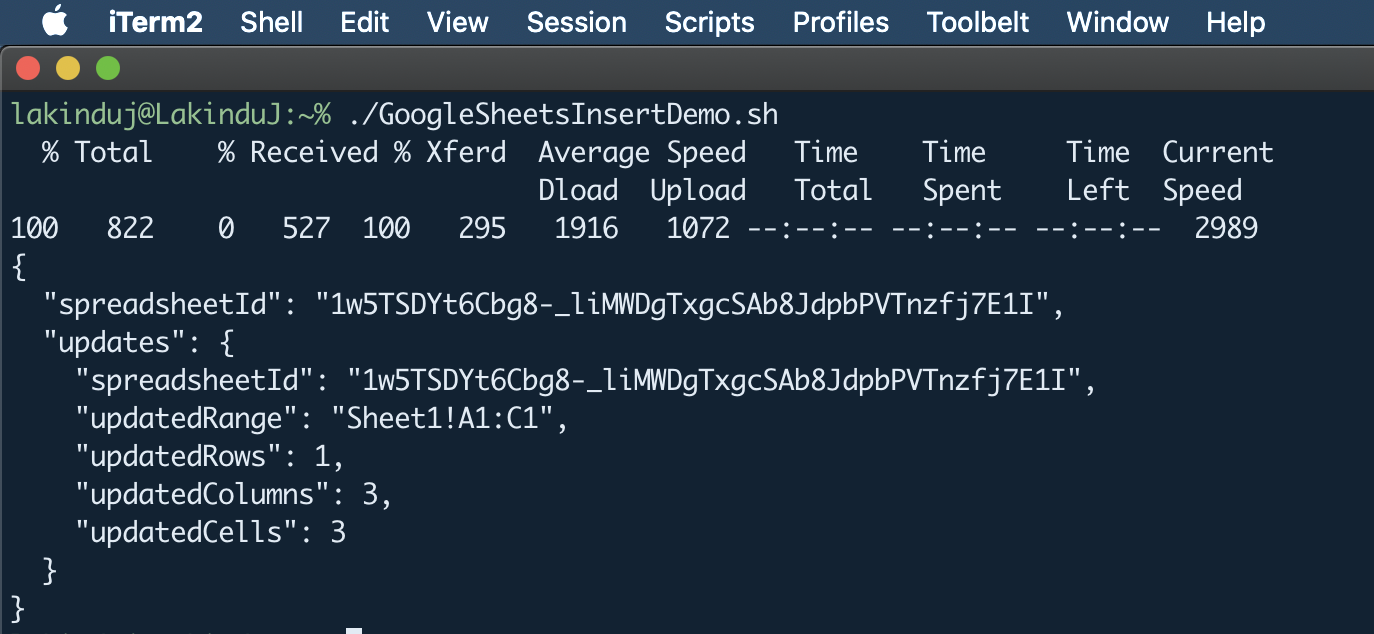Open the Profiles menu
1374x634 pixels.
pyautogui.click(x=841, y=22)
